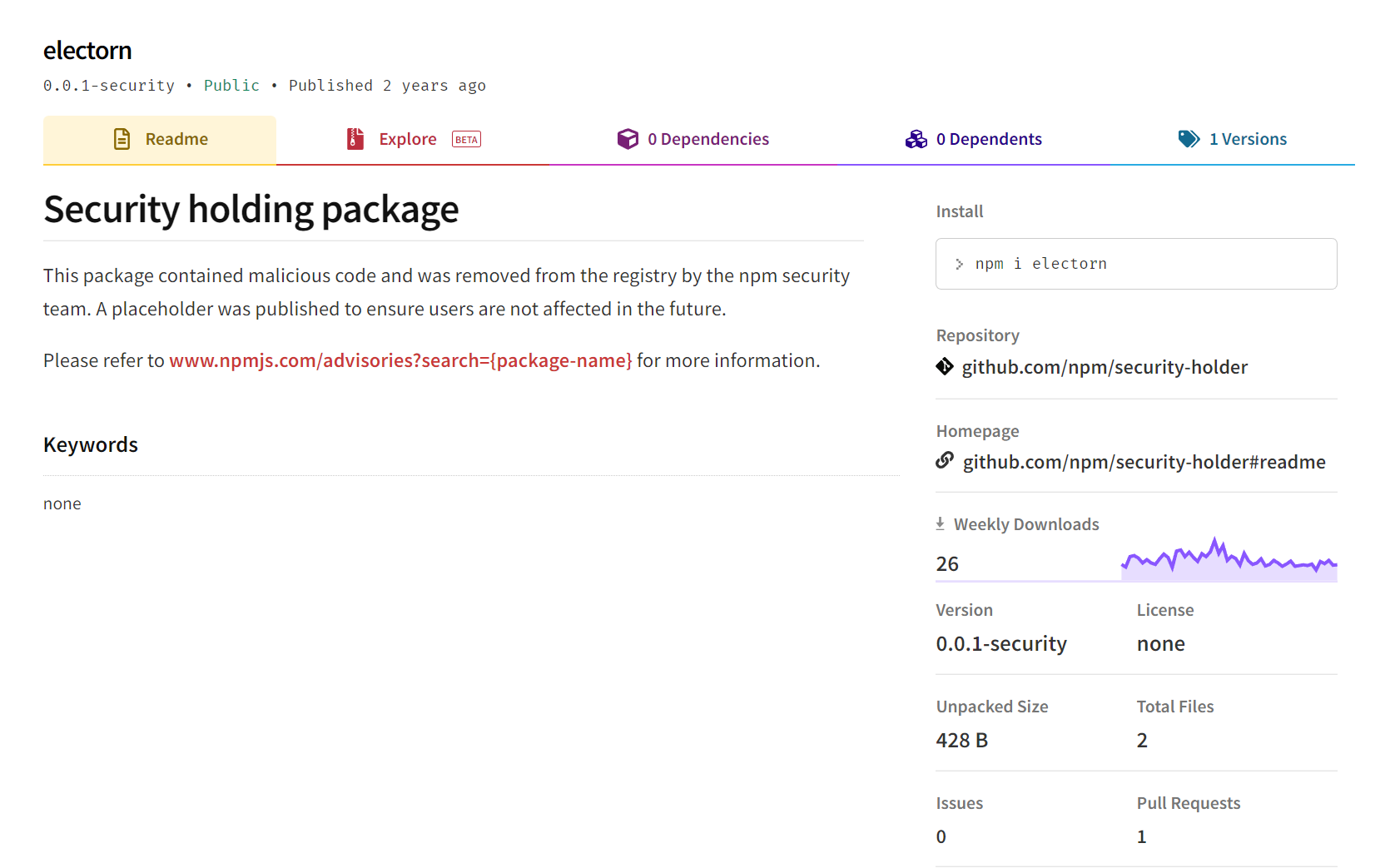Image resolution: width=1400 pixels, height=868 pixels.
Task: Click the Issues count 0
Action: (941, 836)
